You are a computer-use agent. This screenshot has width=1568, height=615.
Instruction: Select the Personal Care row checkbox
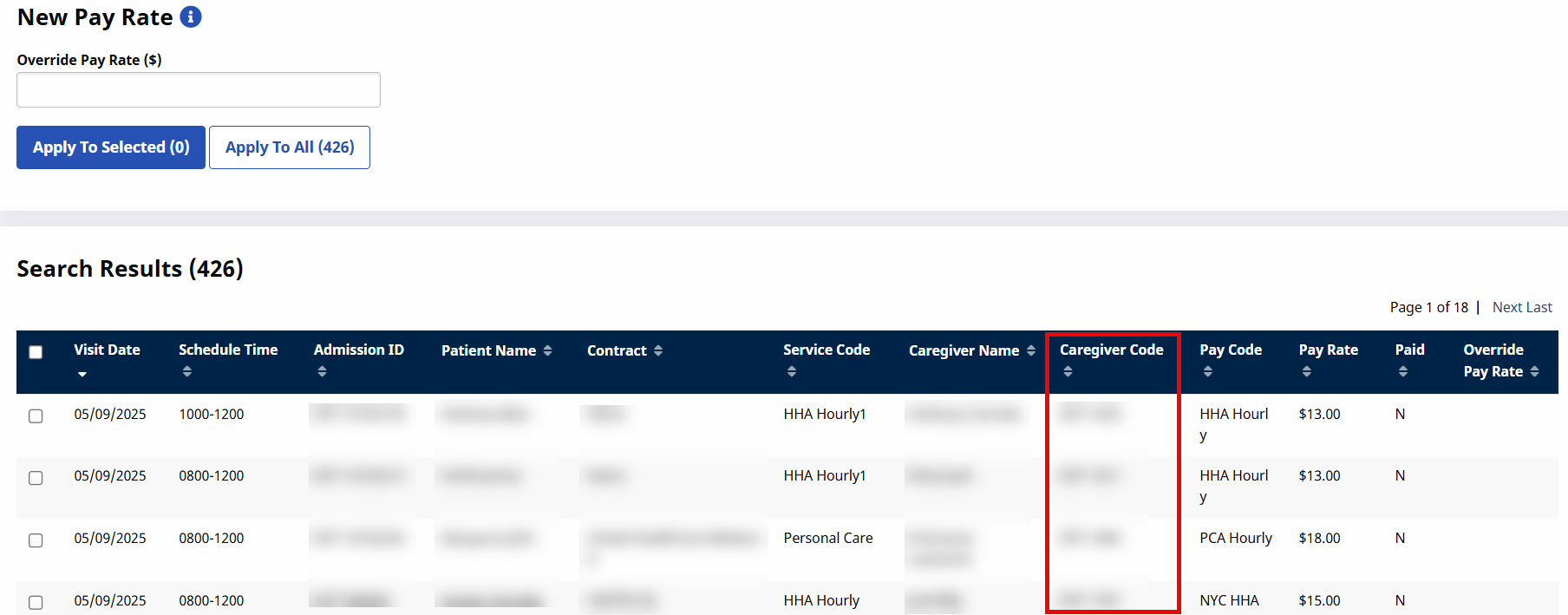pos(36,540)
